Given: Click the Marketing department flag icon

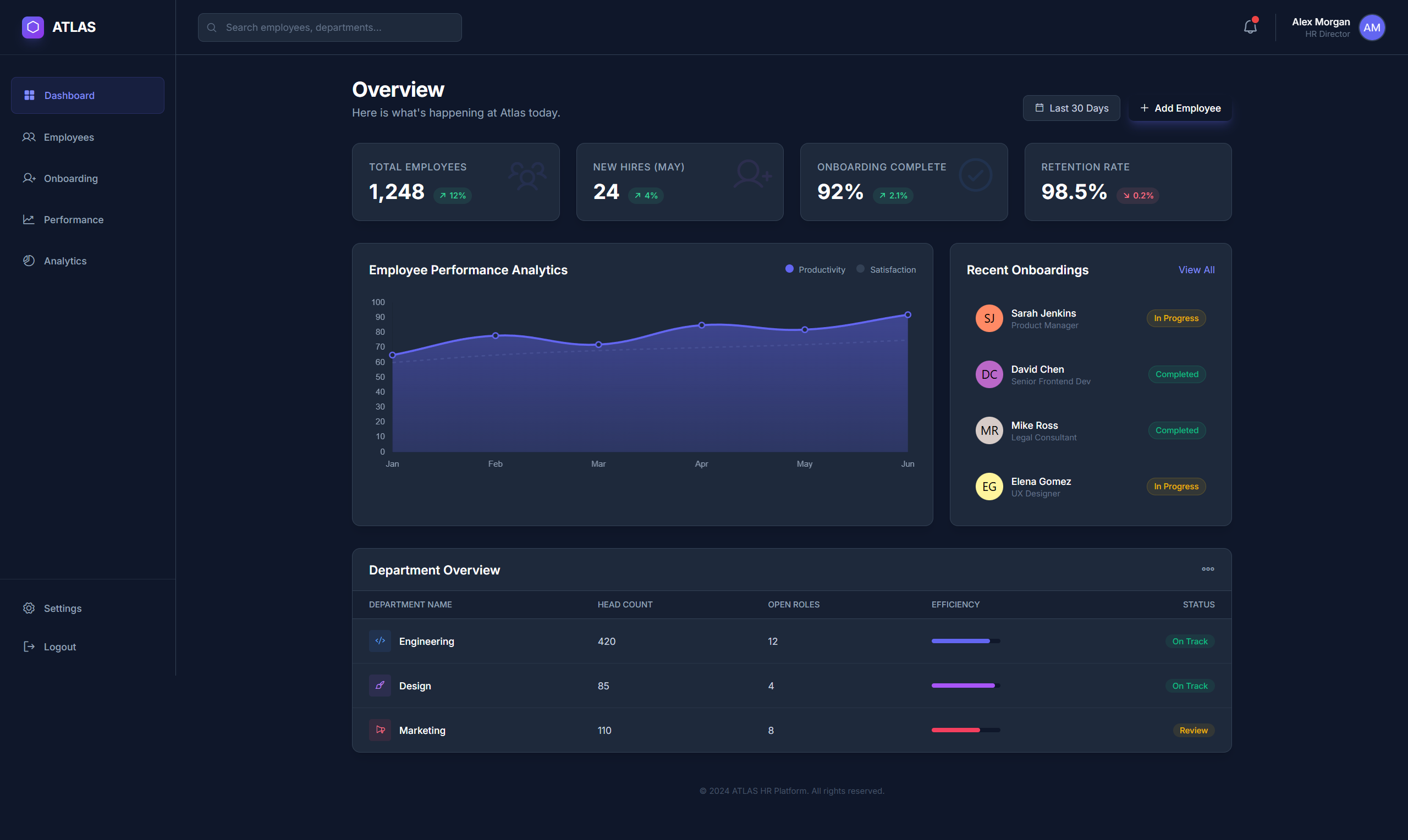Looking at the screenshot, I should point(380,730).
